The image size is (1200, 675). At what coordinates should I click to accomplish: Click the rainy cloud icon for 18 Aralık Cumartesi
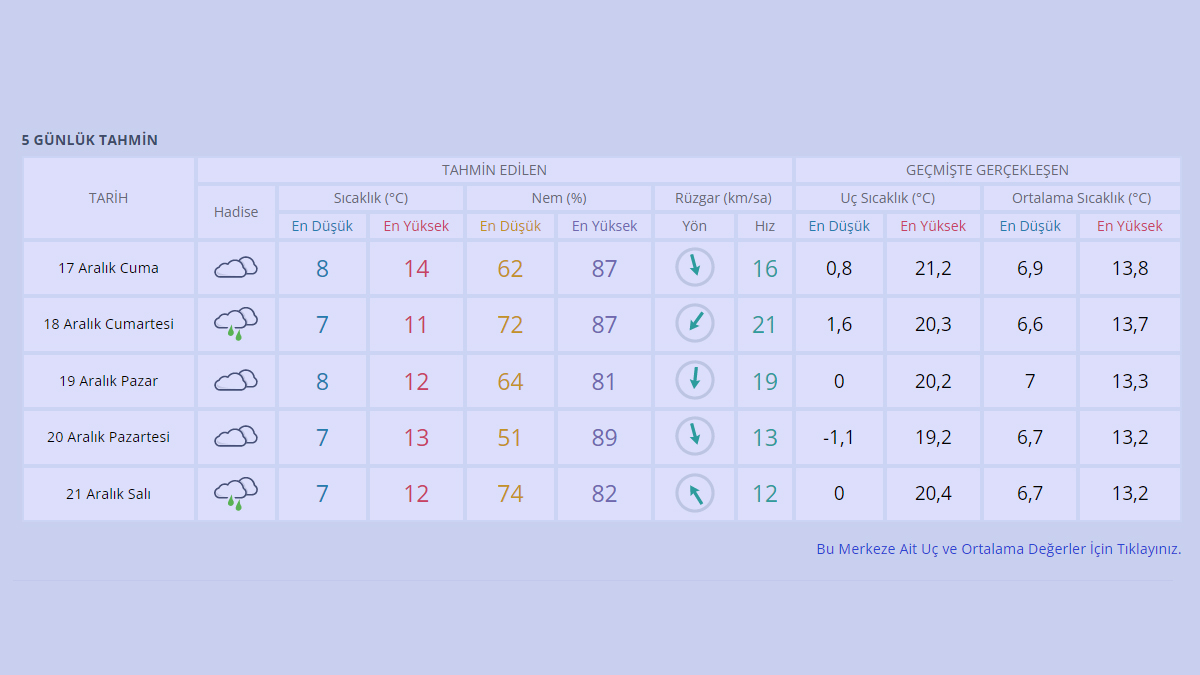pos(236,324)
